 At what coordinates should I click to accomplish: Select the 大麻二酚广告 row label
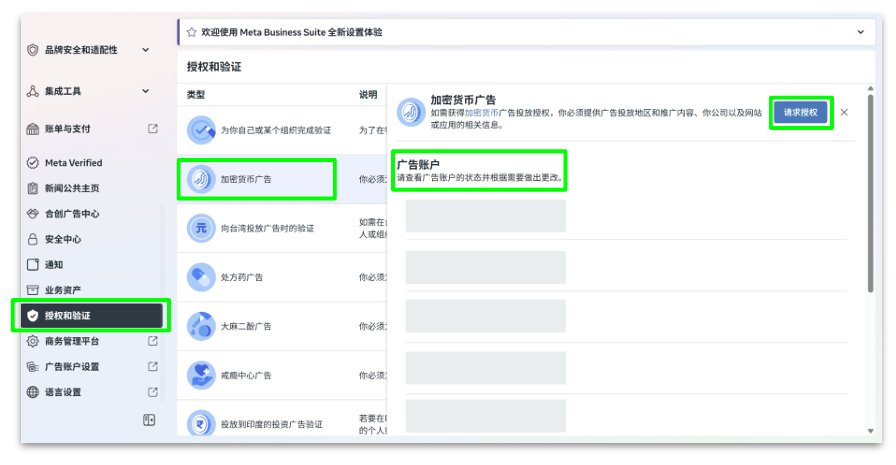pos(246,327)
